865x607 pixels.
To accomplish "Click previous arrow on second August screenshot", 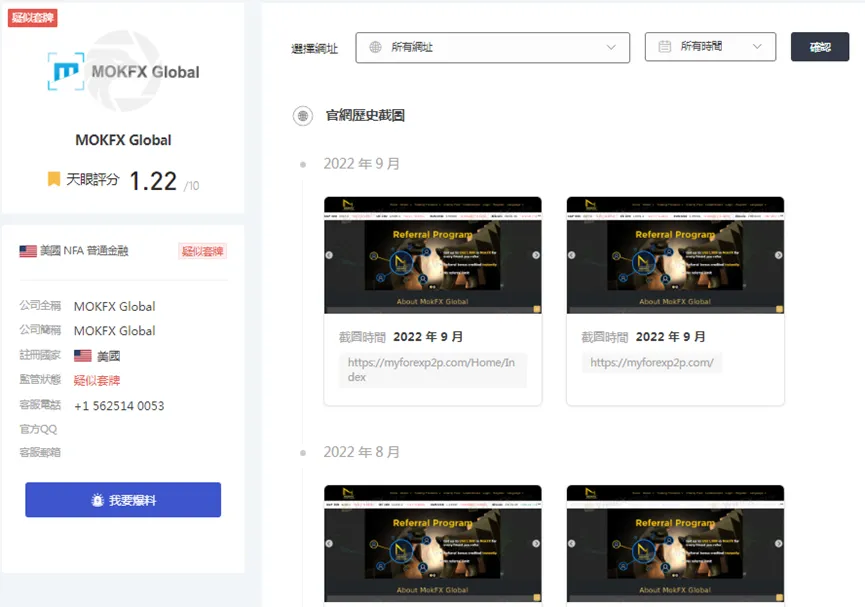I will [572, 544].
